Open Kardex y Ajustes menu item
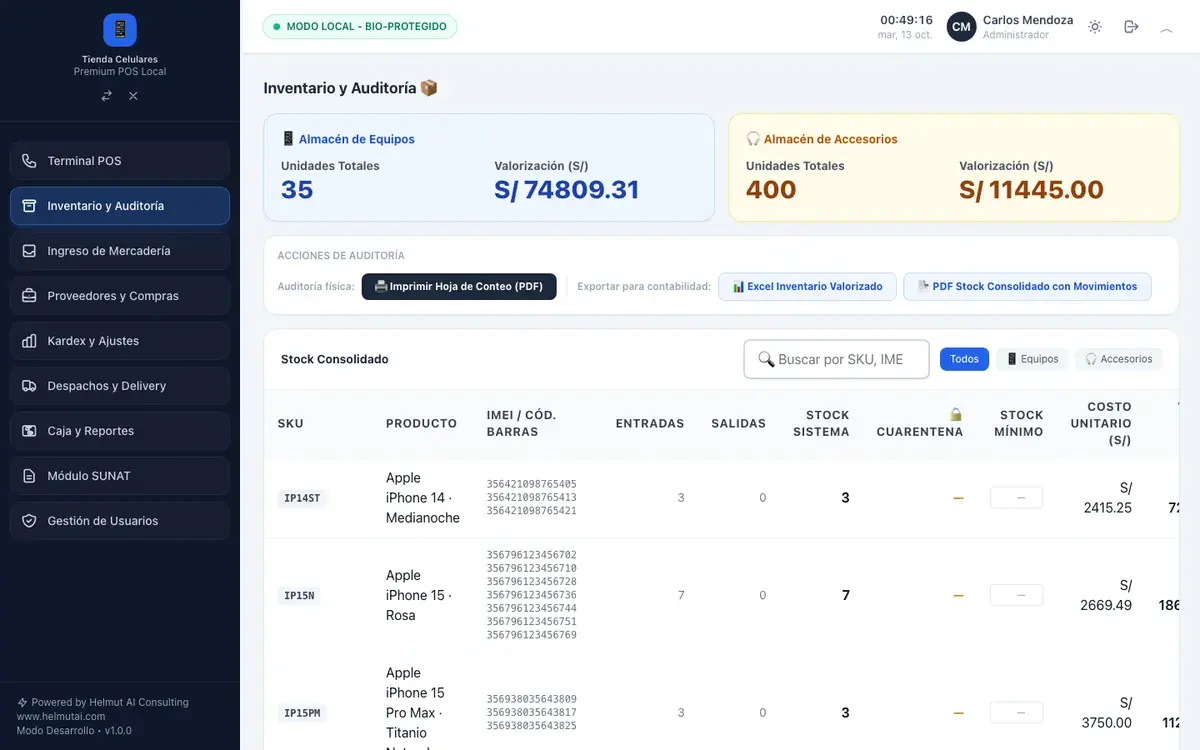Screen dimensions: 1200x750 tap(120, 341)
